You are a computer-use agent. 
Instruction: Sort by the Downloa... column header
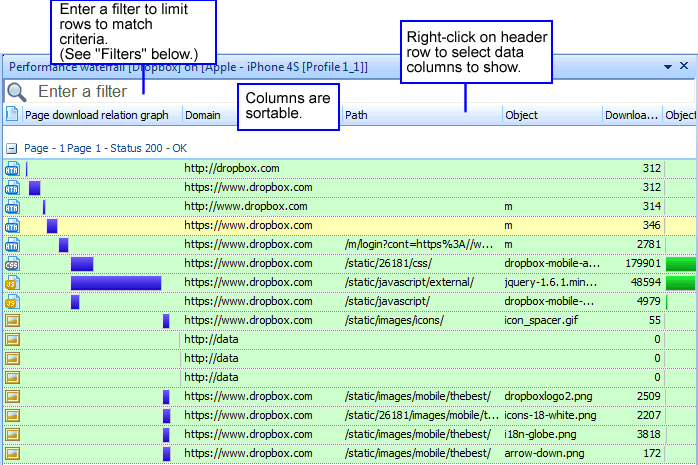632,115
